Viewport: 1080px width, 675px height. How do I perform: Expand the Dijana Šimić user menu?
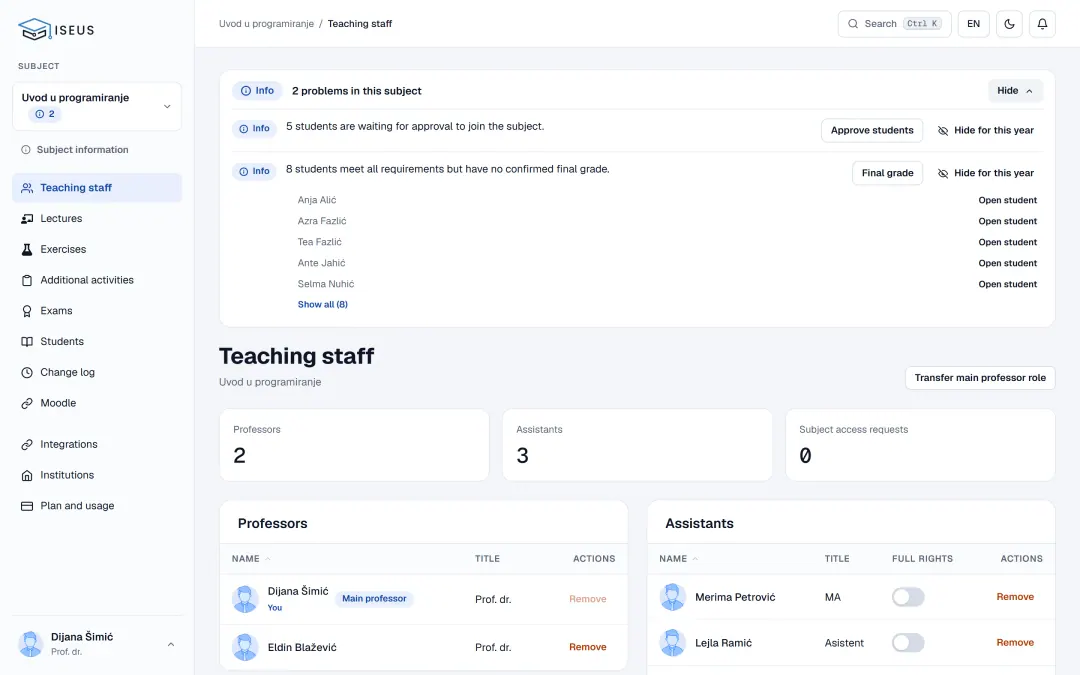click(x=97, y=644)
